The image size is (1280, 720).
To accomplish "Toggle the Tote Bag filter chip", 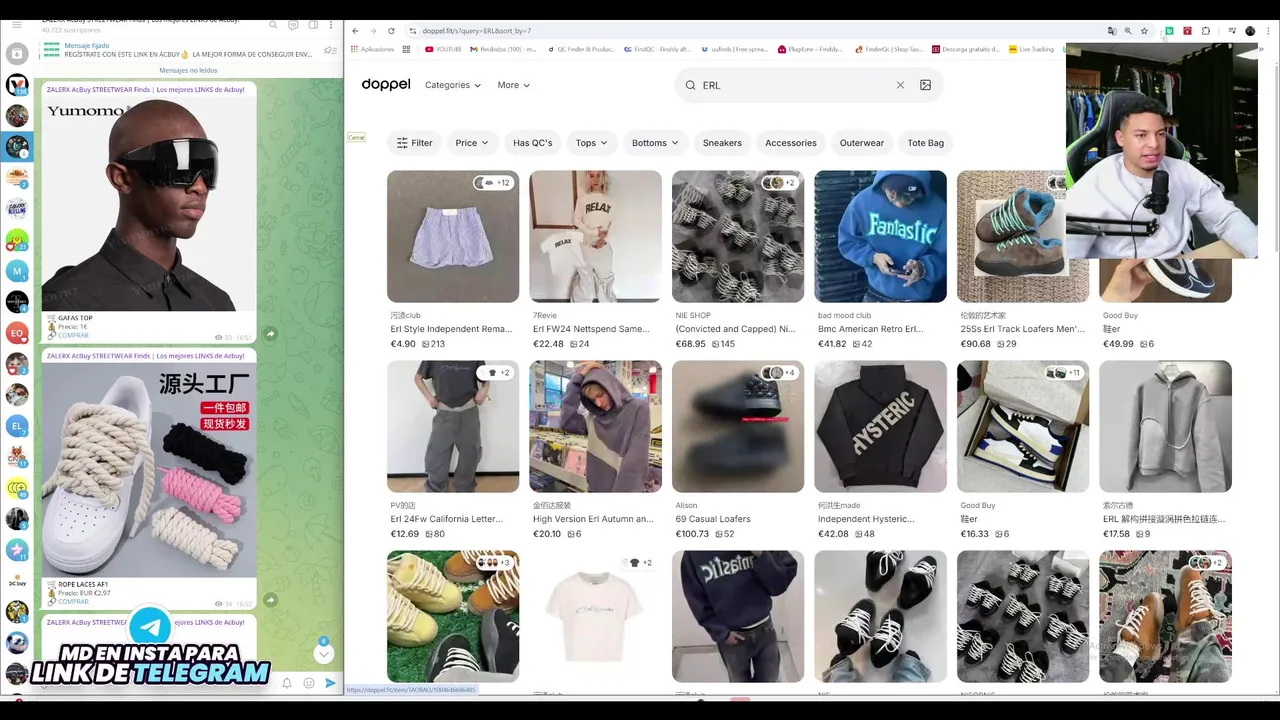I will coord(926,143).
